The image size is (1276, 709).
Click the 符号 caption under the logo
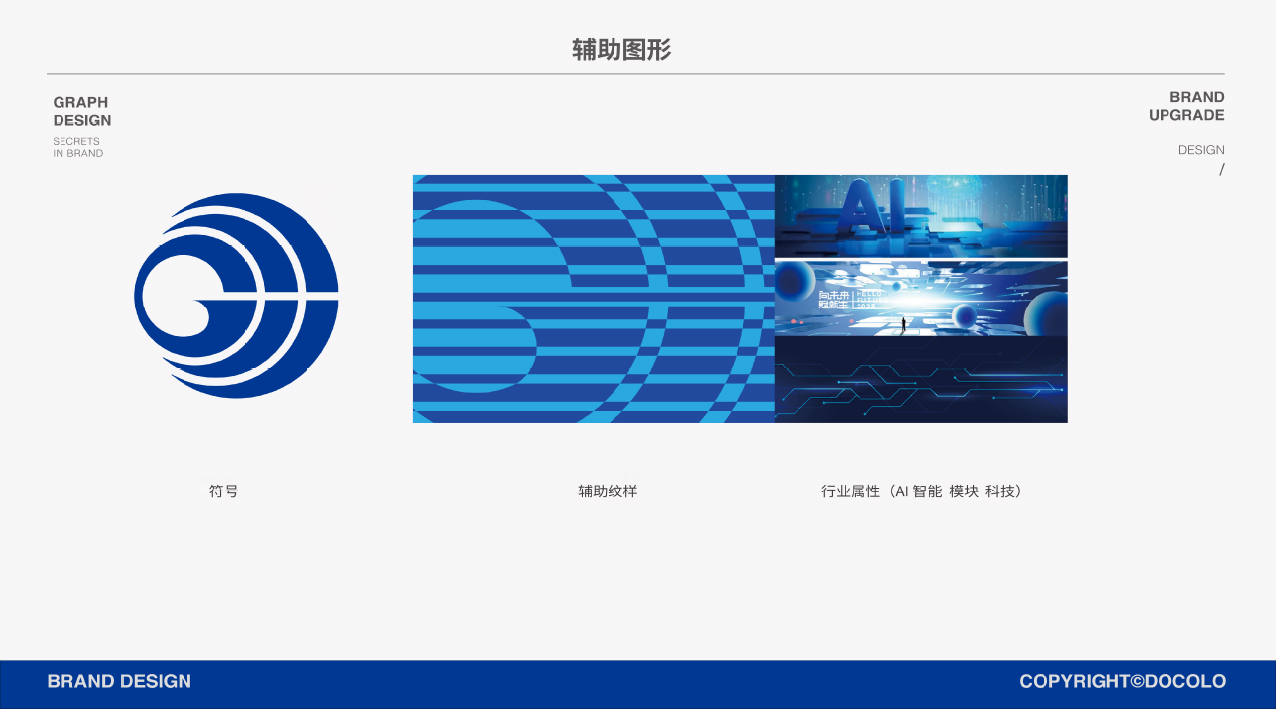coord(223,491)
